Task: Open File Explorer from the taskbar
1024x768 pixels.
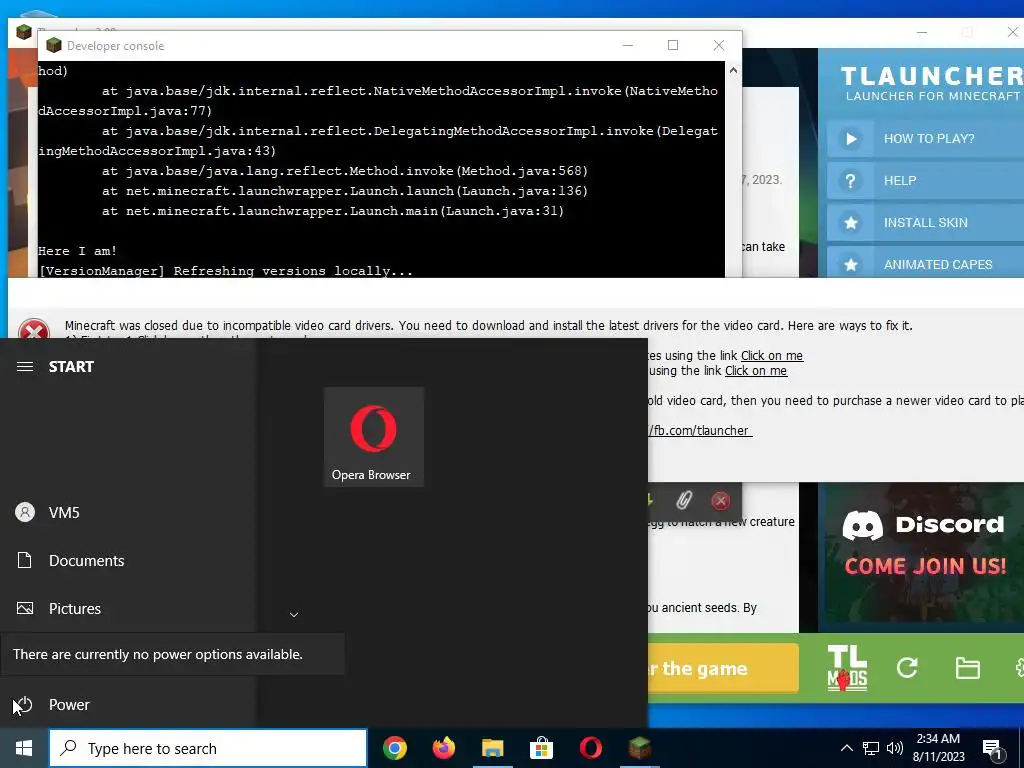Action: pos(492,748)
